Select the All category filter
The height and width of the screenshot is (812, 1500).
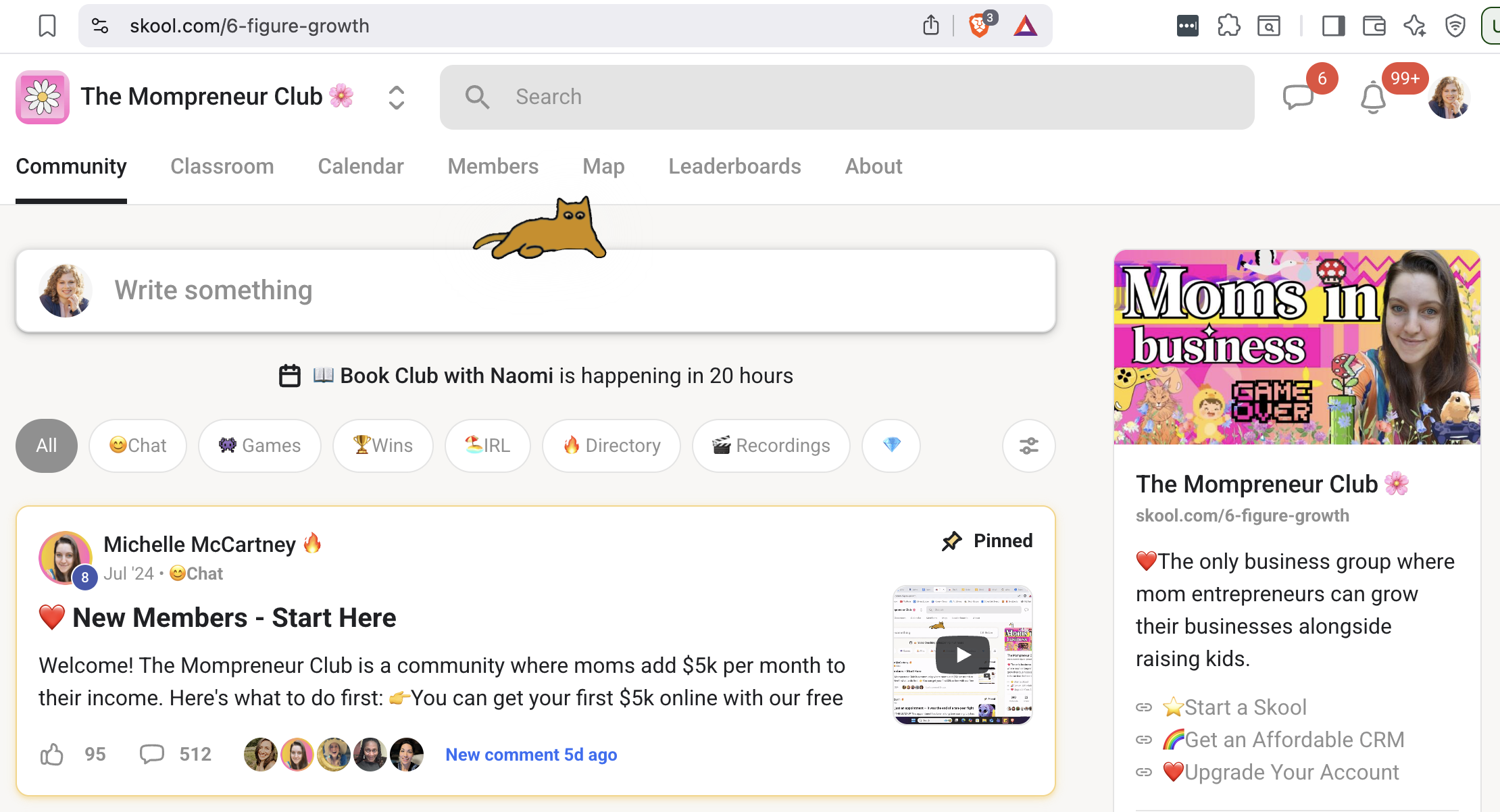click(47, 445)
